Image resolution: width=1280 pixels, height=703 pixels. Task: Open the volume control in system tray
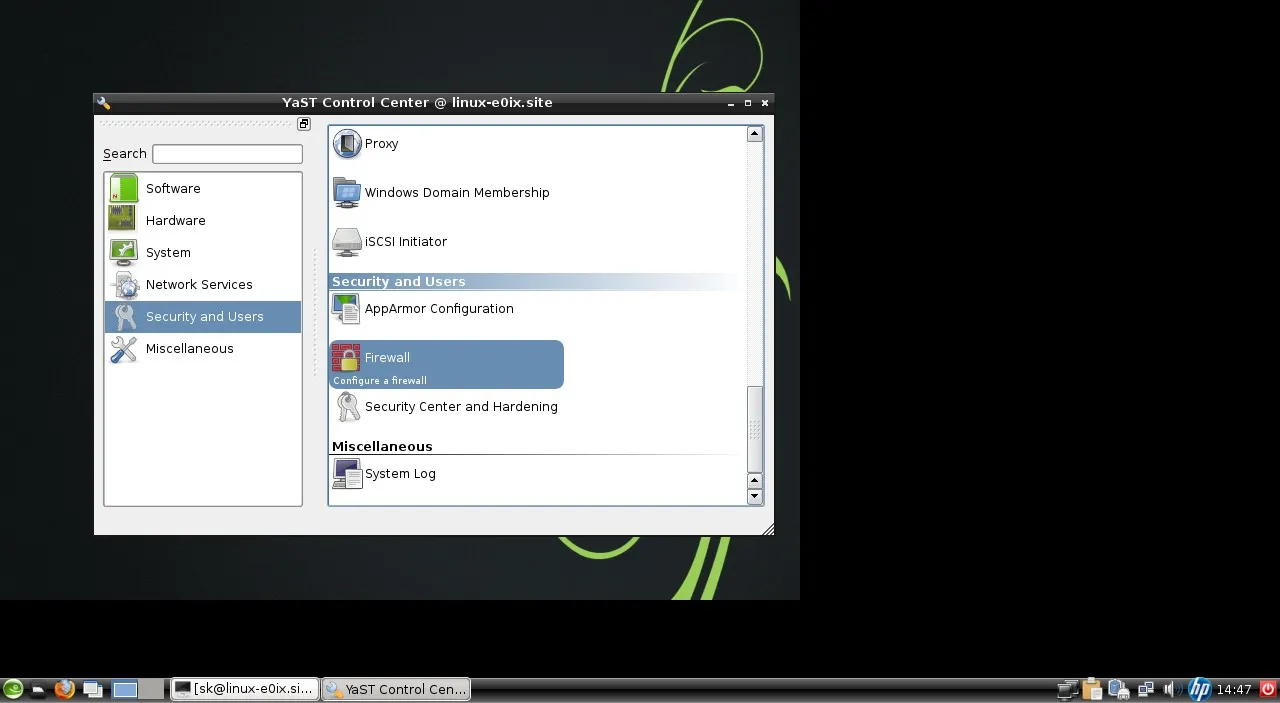pos(1170,689)
